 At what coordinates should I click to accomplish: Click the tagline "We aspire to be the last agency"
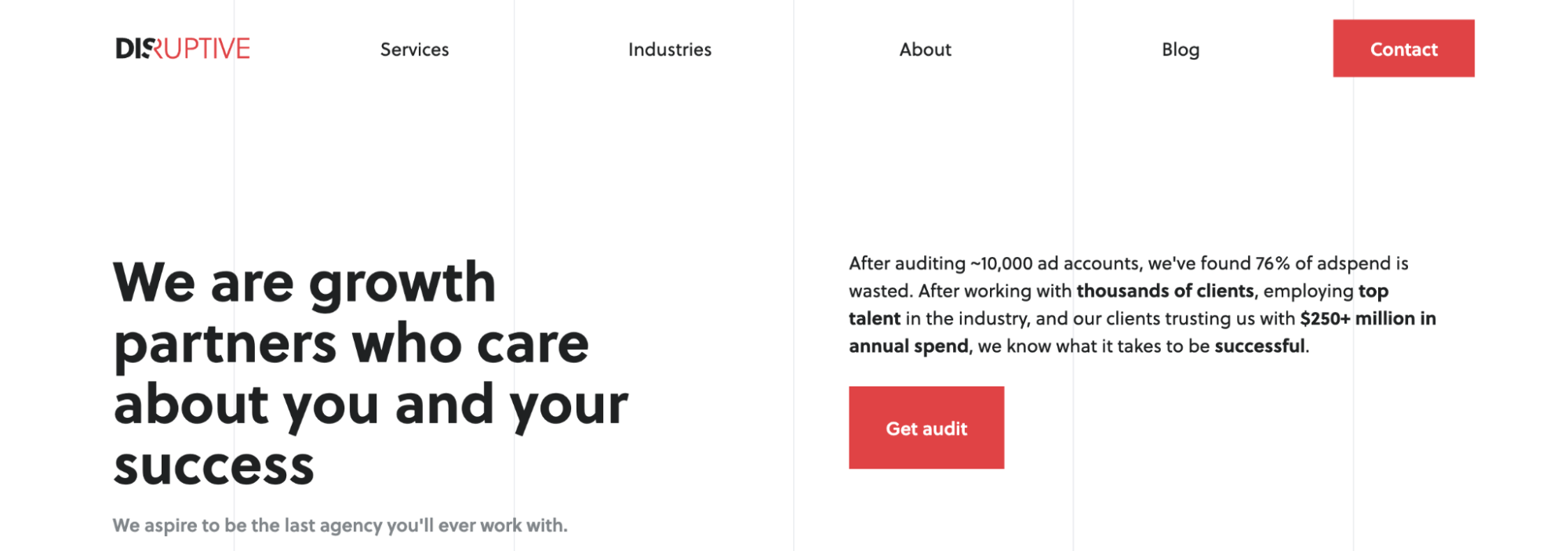340,525
